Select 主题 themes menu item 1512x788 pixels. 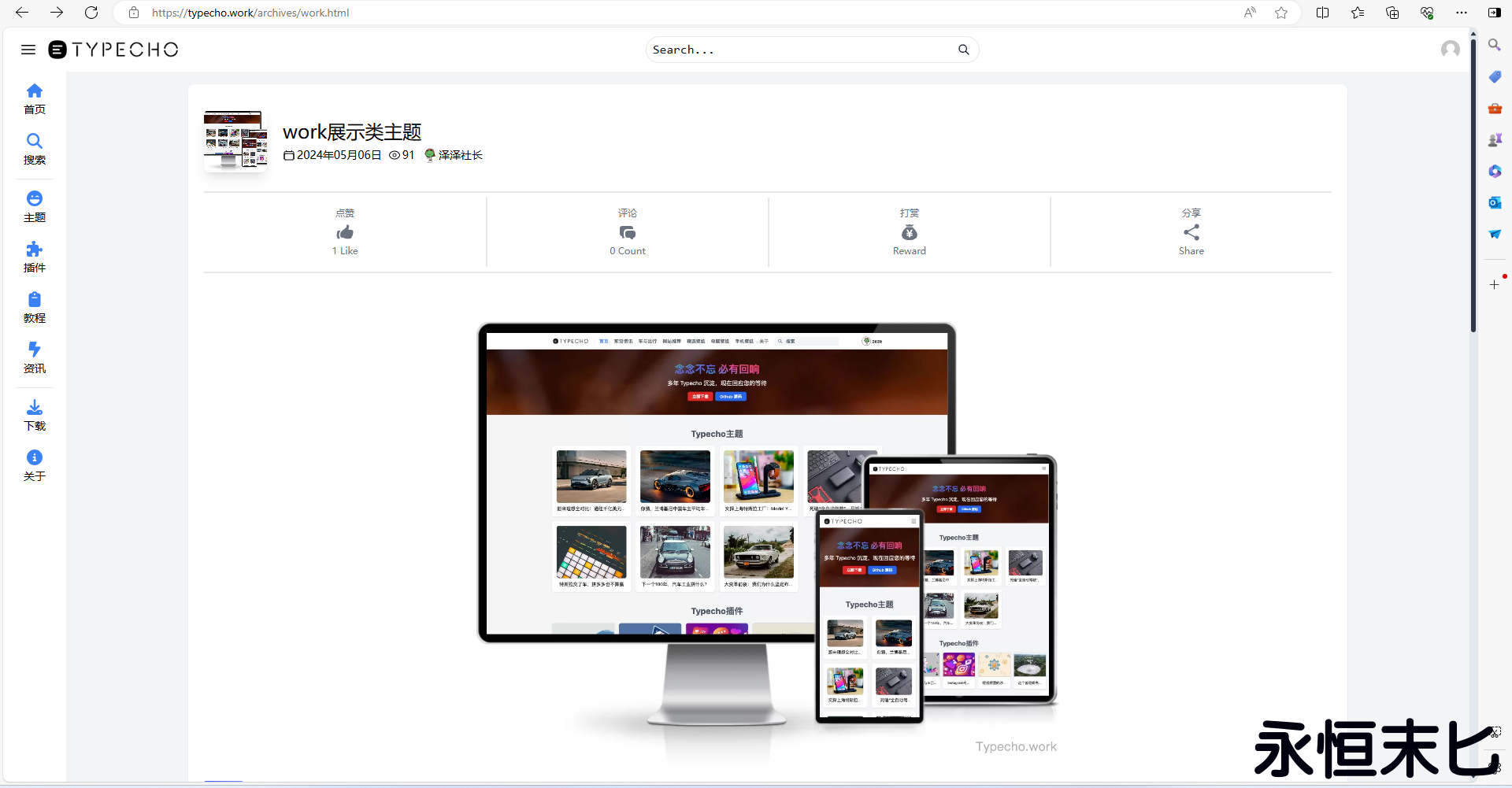coord(35,207)
